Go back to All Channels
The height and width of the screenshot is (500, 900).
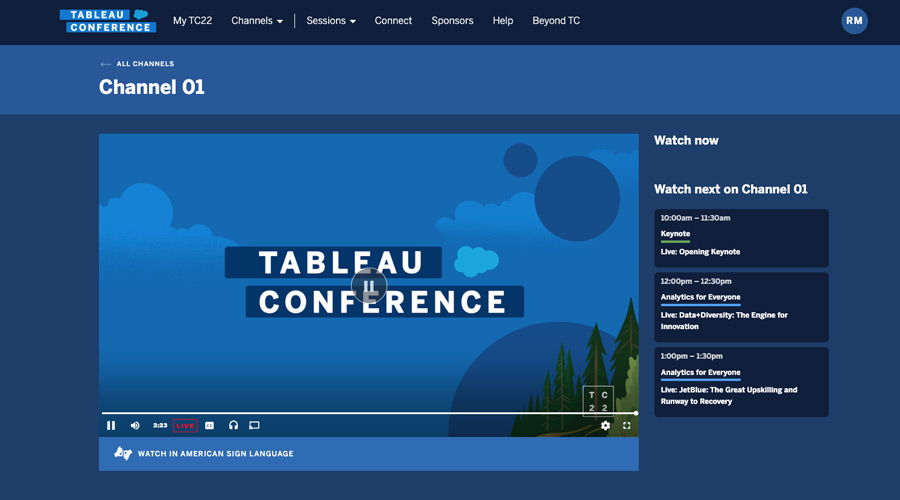pyautogui.click(x=137, y=64)
